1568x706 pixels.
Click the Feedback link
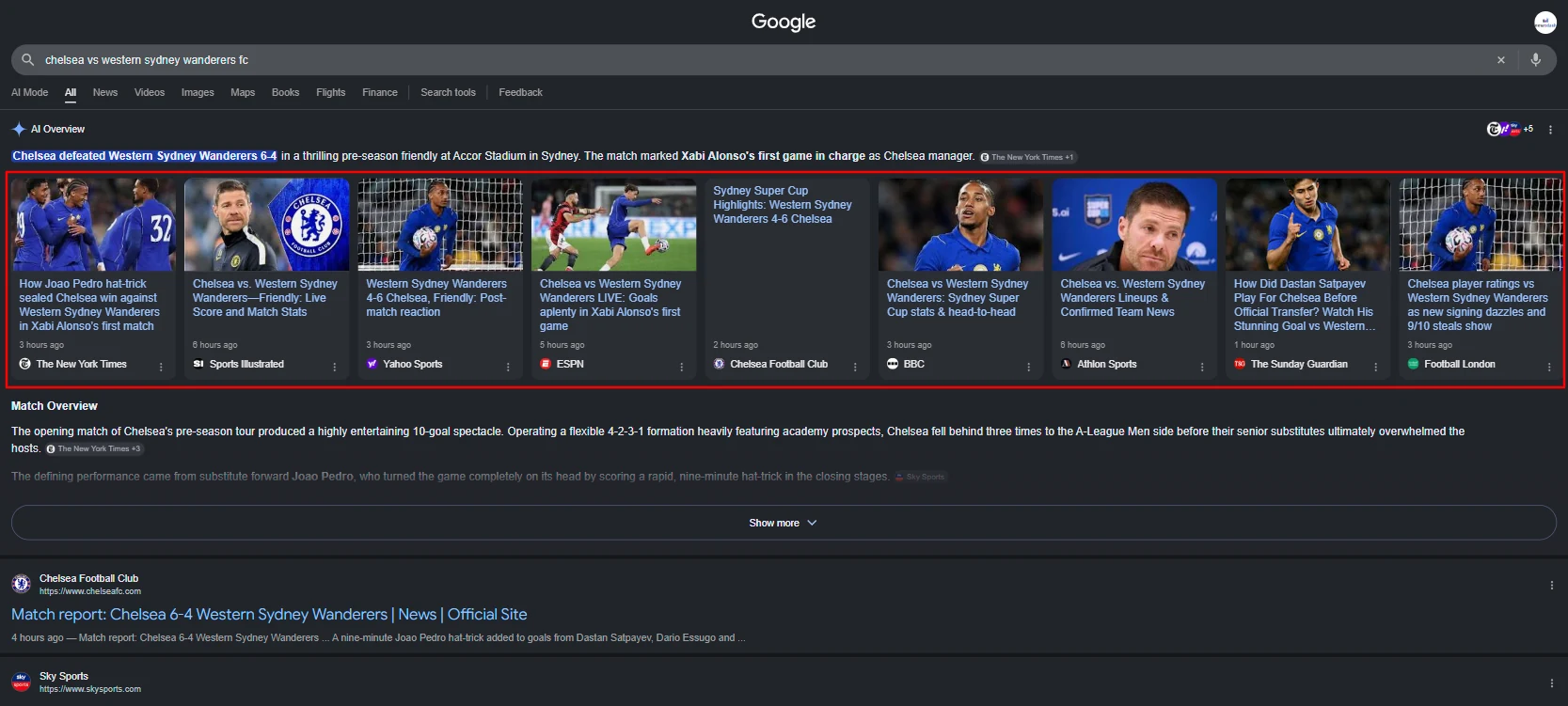(x=520, y=92)
